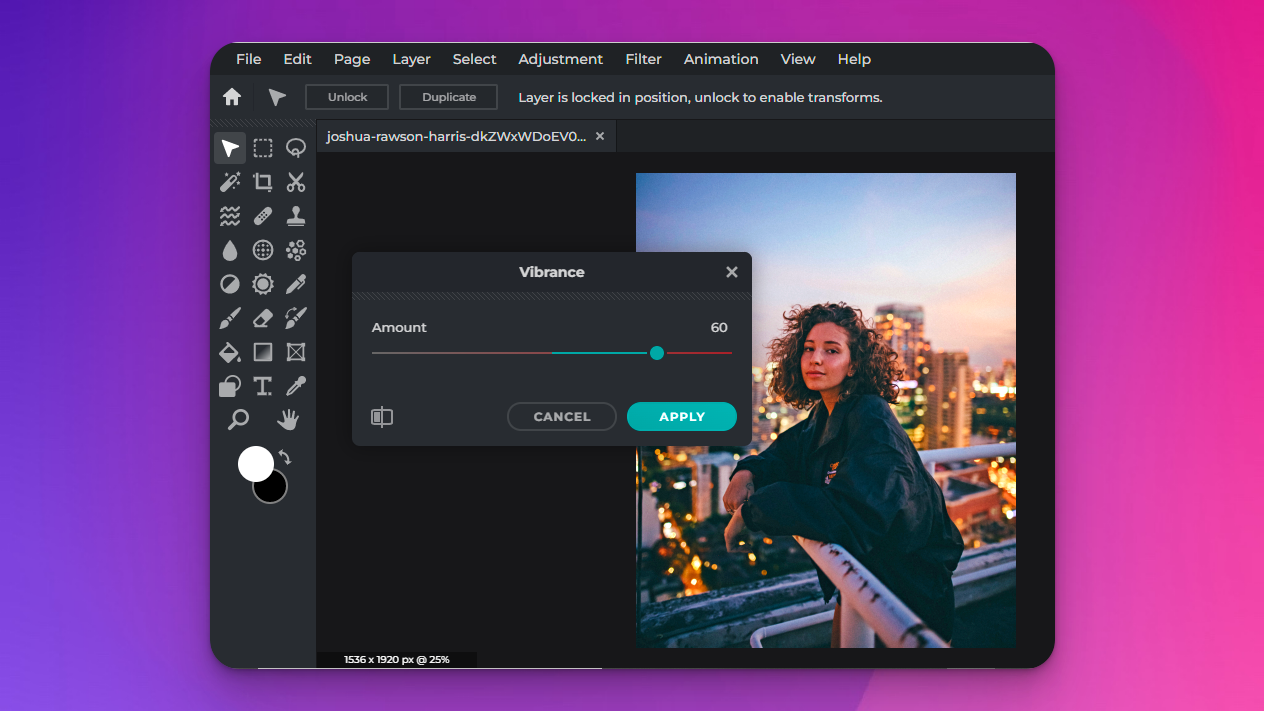Open the Animation menu

click(721, 59)
